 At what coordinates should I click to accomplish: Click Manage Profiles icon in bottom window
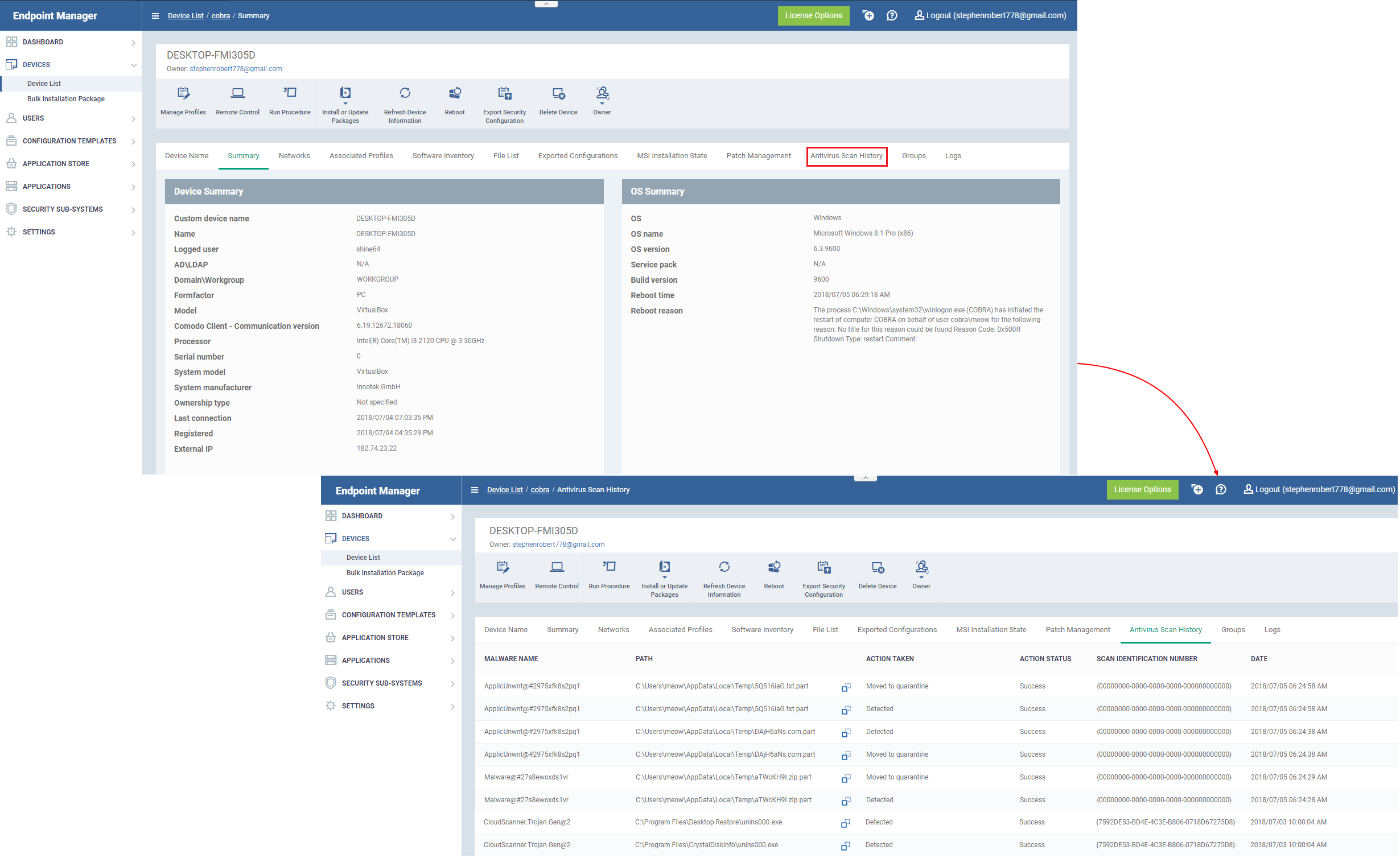(x=503, y=567)
